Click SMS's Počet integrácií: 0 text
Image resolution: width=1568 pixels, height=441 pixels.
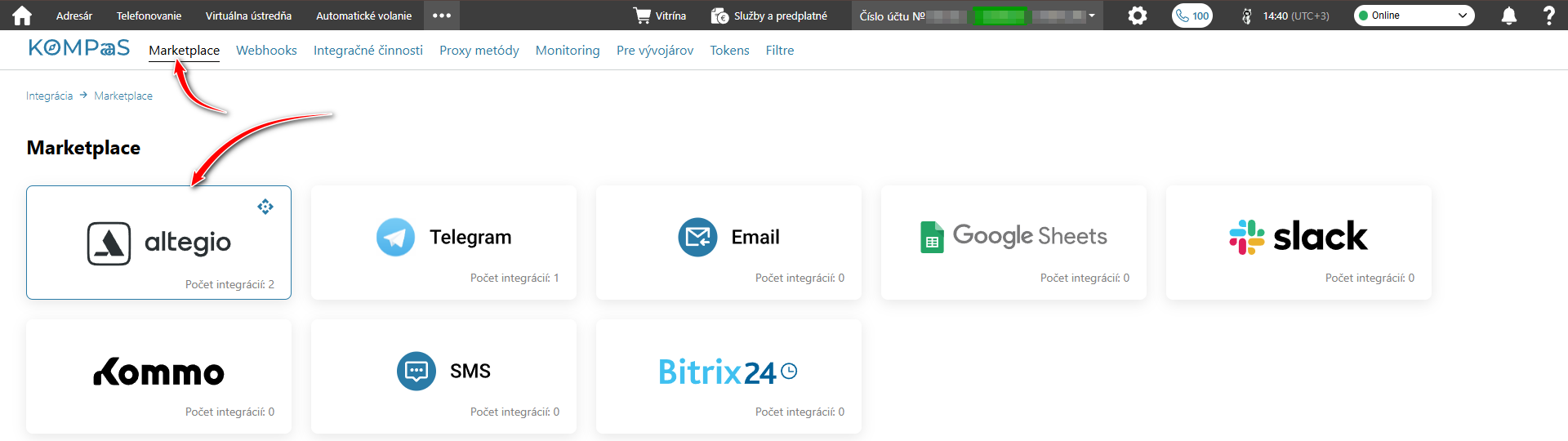[514, 412]
